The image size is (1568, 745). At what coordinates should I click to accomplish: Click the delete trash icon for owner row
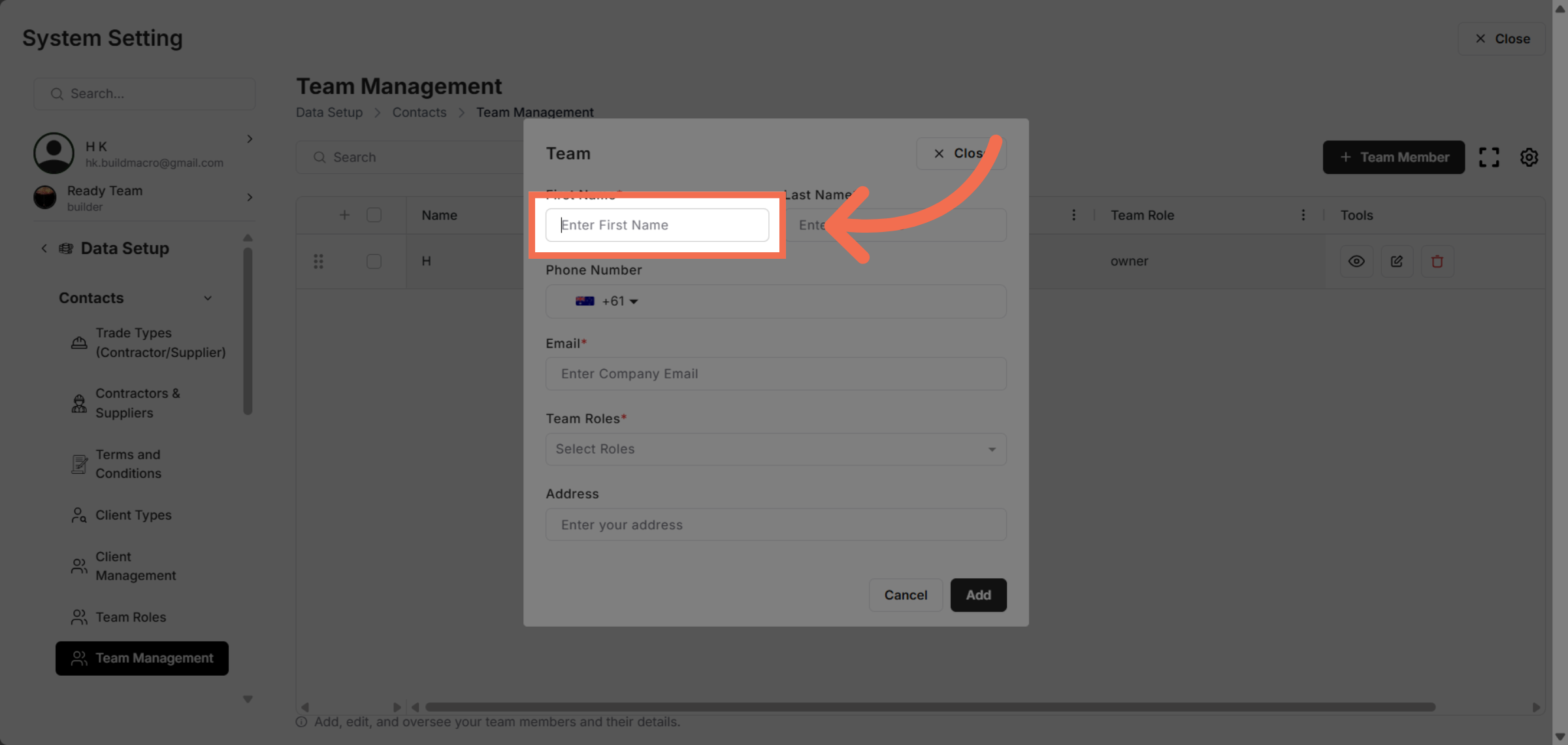tap(1437, 261)
